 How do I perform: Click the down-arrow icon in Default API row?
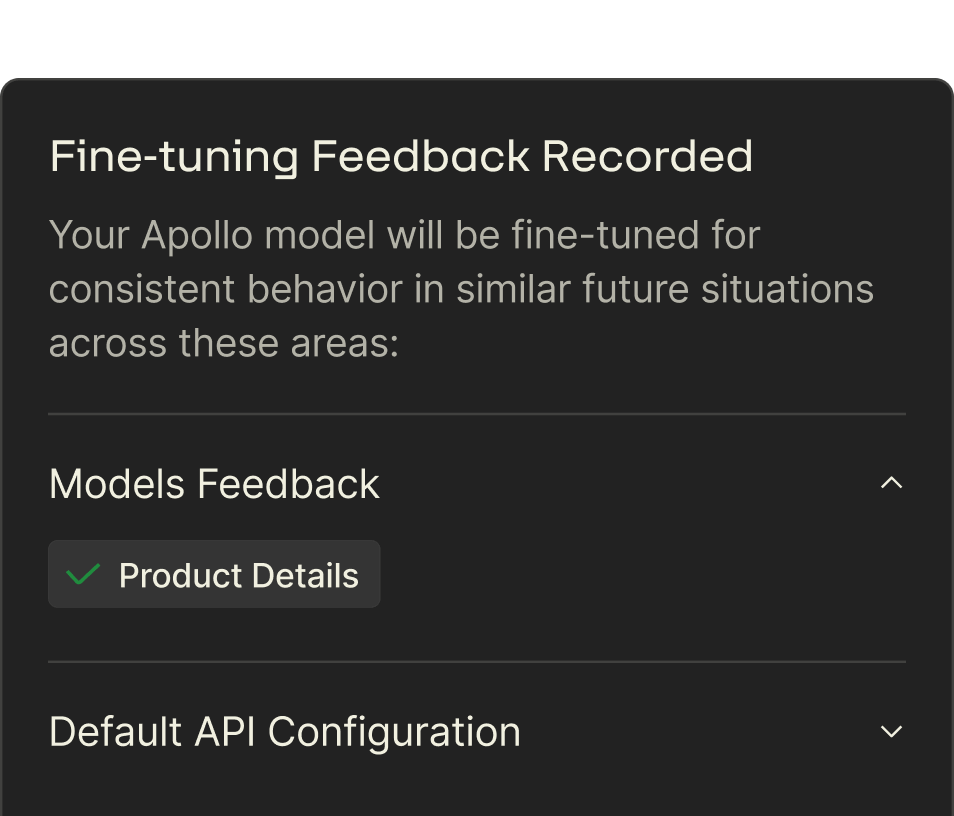point(890,732)
